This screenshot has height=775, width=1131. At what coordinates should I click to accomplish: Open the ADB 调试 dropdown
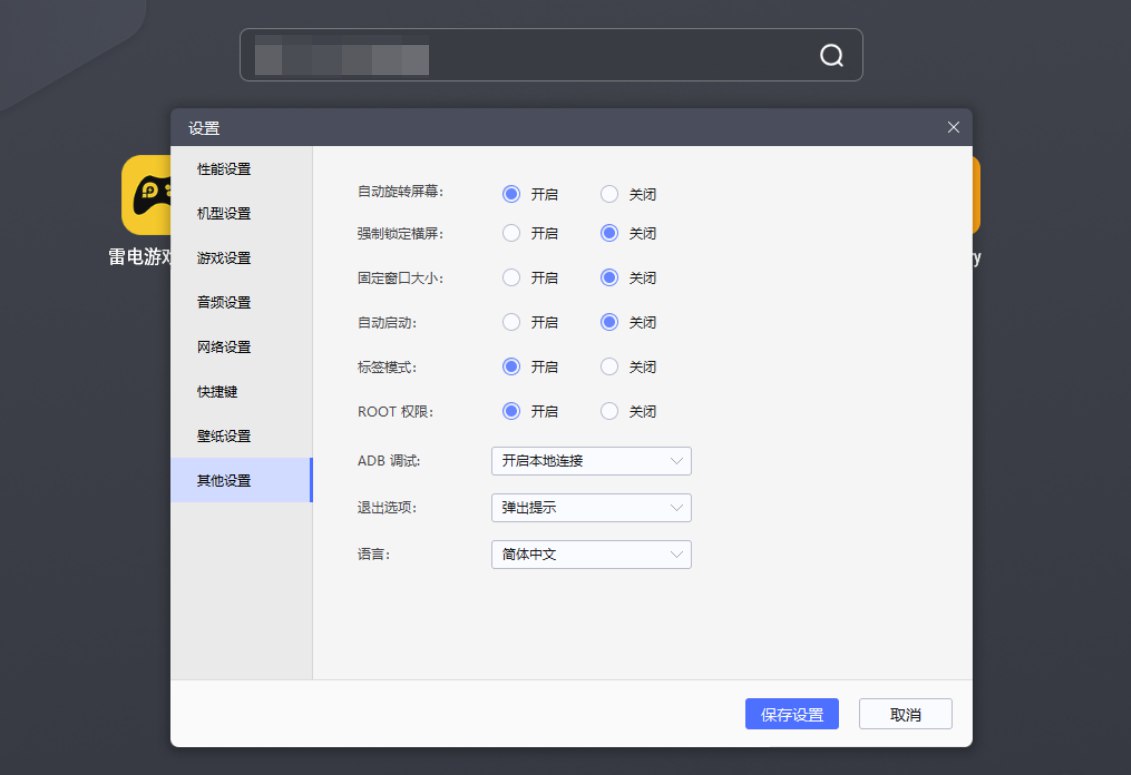(591, 461)
